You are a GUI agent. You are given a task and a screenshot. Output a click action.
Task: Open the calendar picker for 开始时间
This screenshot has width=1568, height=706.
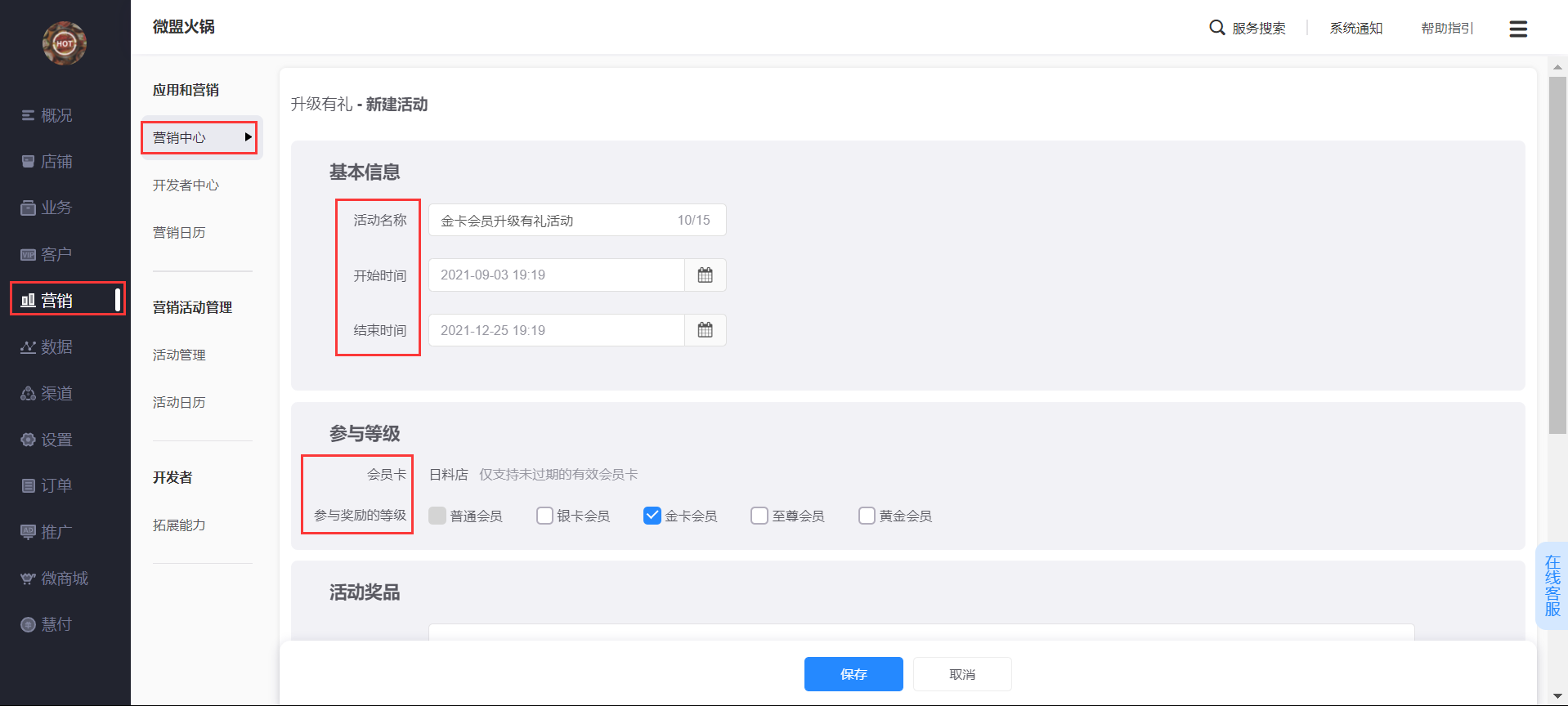pyautogui.click(x=706, y=275)
